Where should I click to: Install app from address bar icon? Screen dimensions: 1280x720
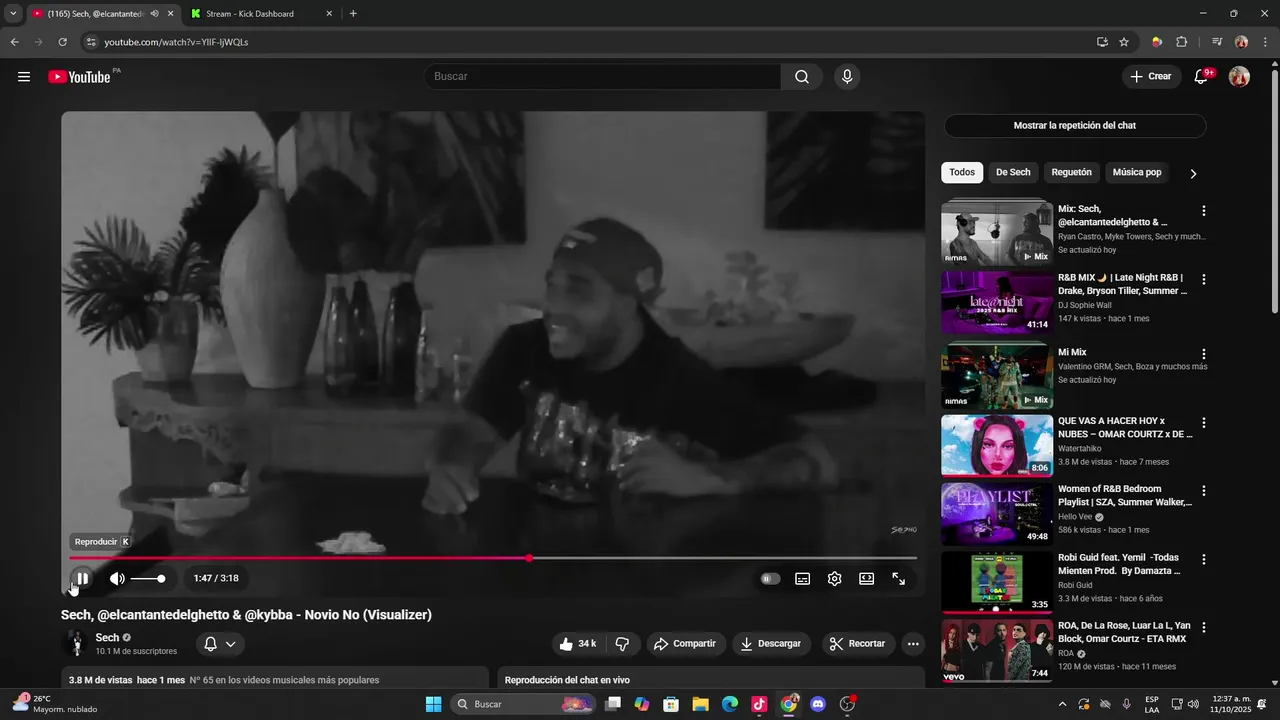click(x=1102, y=42)
